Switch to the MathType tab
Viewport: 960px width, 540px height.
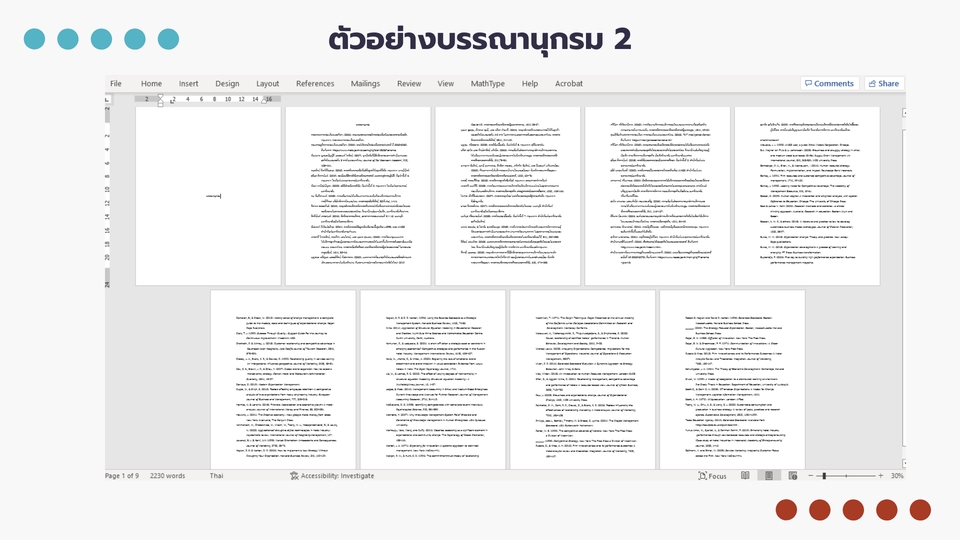(x=488, y=84)
